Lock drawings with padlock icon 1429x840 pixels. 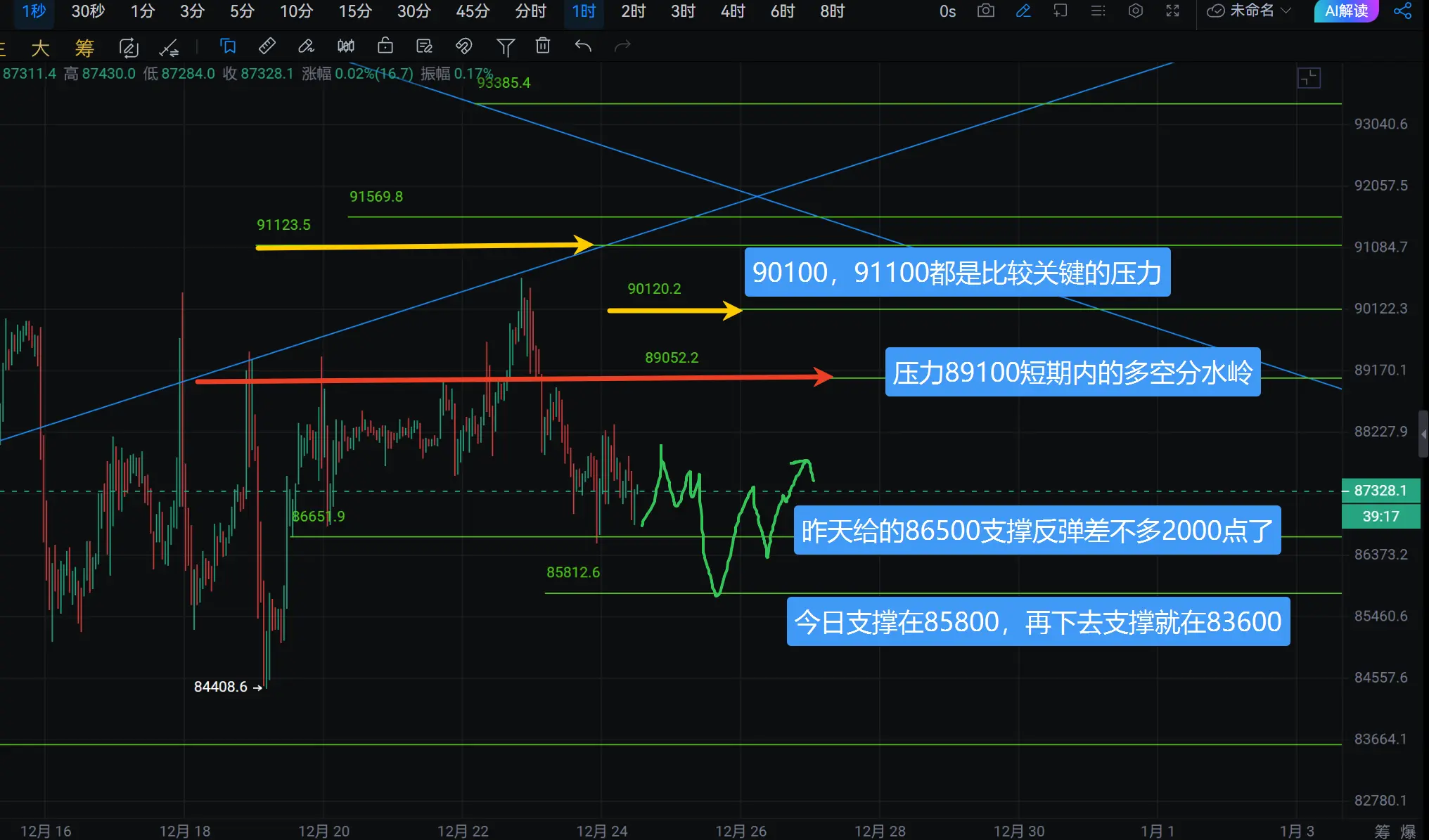tap(385, 46)
